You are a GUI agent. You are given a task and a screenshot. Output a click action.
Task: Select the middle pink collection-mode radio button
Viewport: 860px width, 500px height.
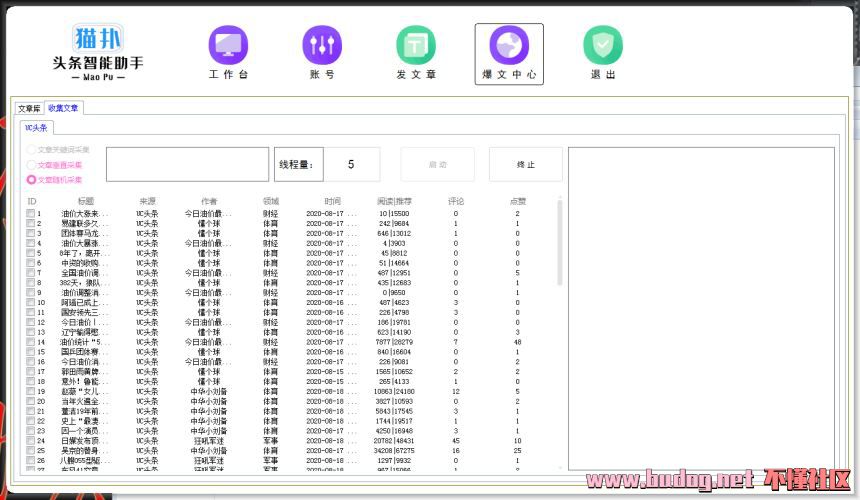click(31, 164)
